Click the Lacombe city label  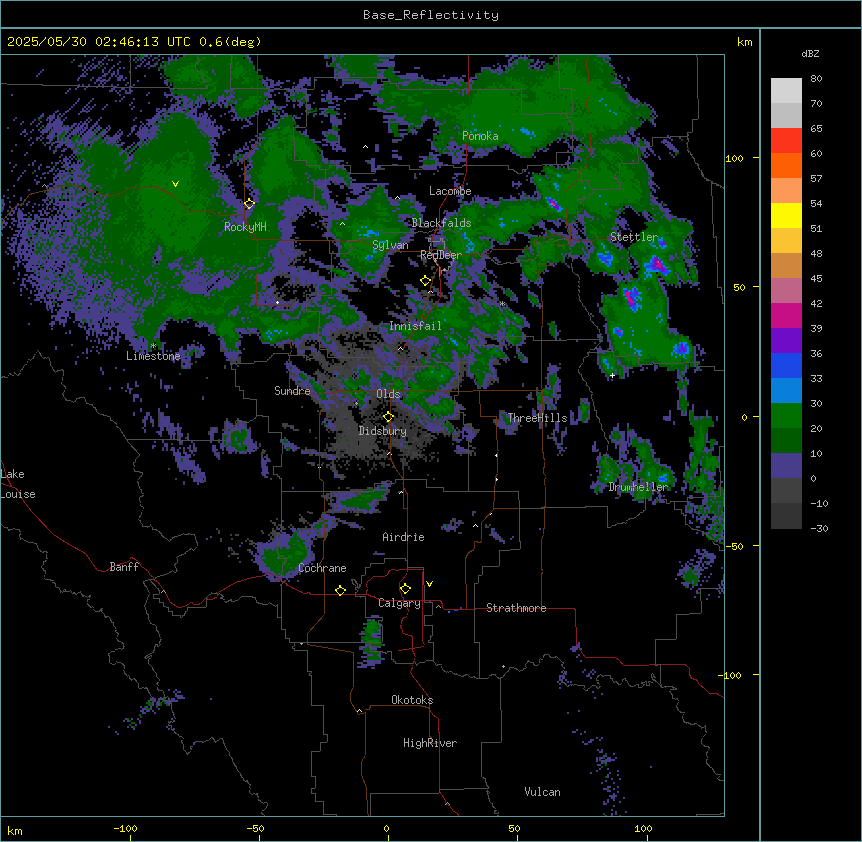click(450, 191)
